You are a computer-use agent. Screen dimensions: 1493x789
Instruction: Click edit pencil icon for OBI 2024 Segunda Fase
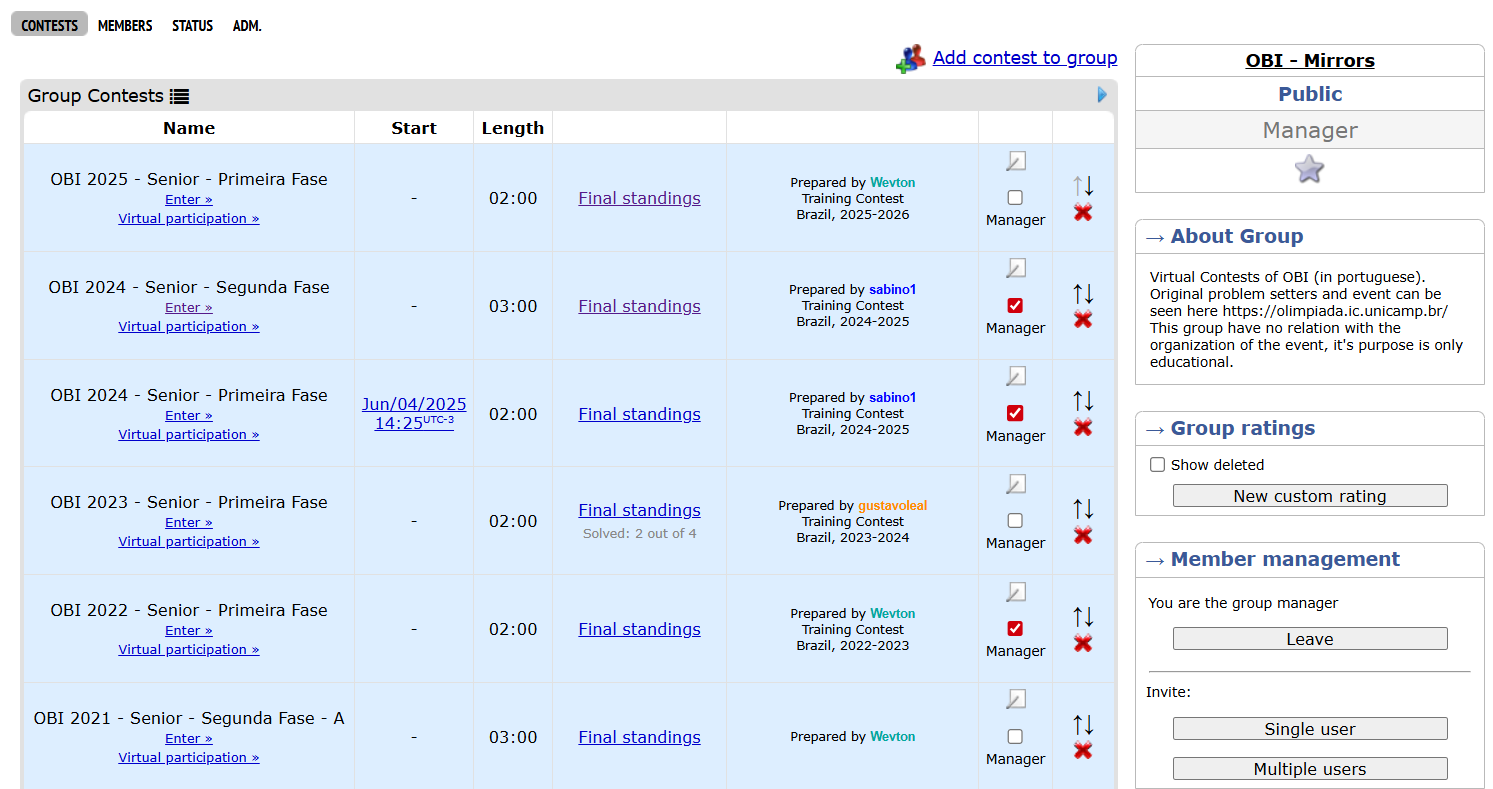pyautogui.click(x=1016, y=268)
